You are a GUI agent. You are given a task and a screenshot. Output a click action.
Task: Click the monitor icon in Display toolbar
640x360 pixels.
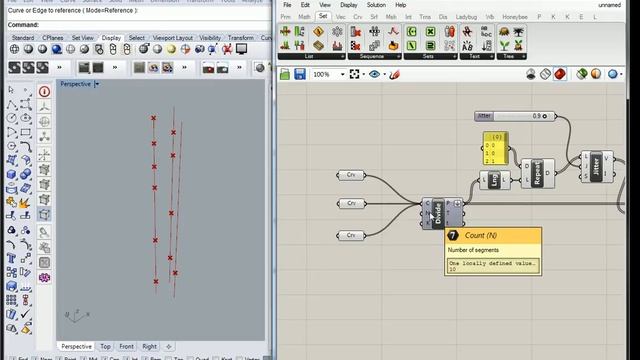(x=242, y=49)
